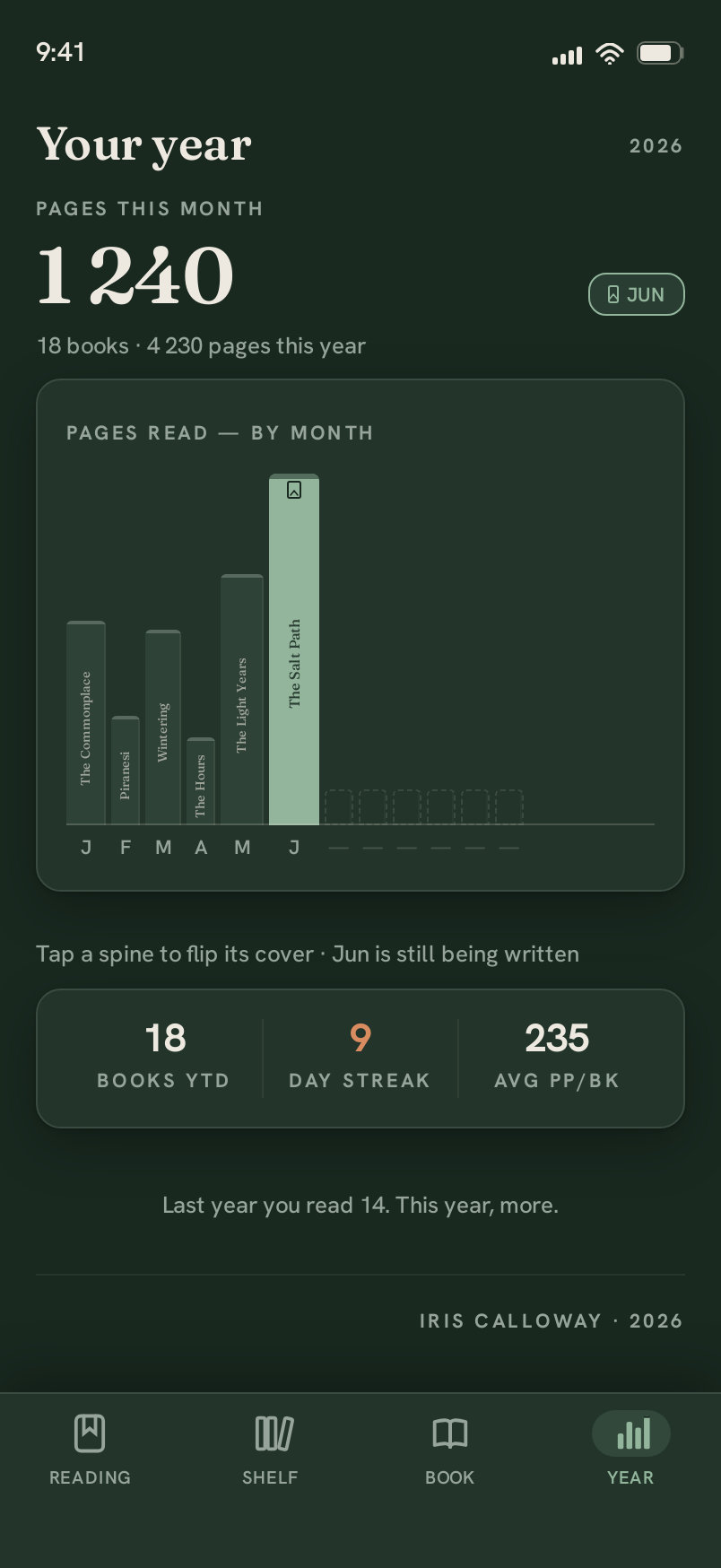Select first empty dashed month placeholder
The height and width of the screenshot is (1568, 721).
click(x=338, y=807)
